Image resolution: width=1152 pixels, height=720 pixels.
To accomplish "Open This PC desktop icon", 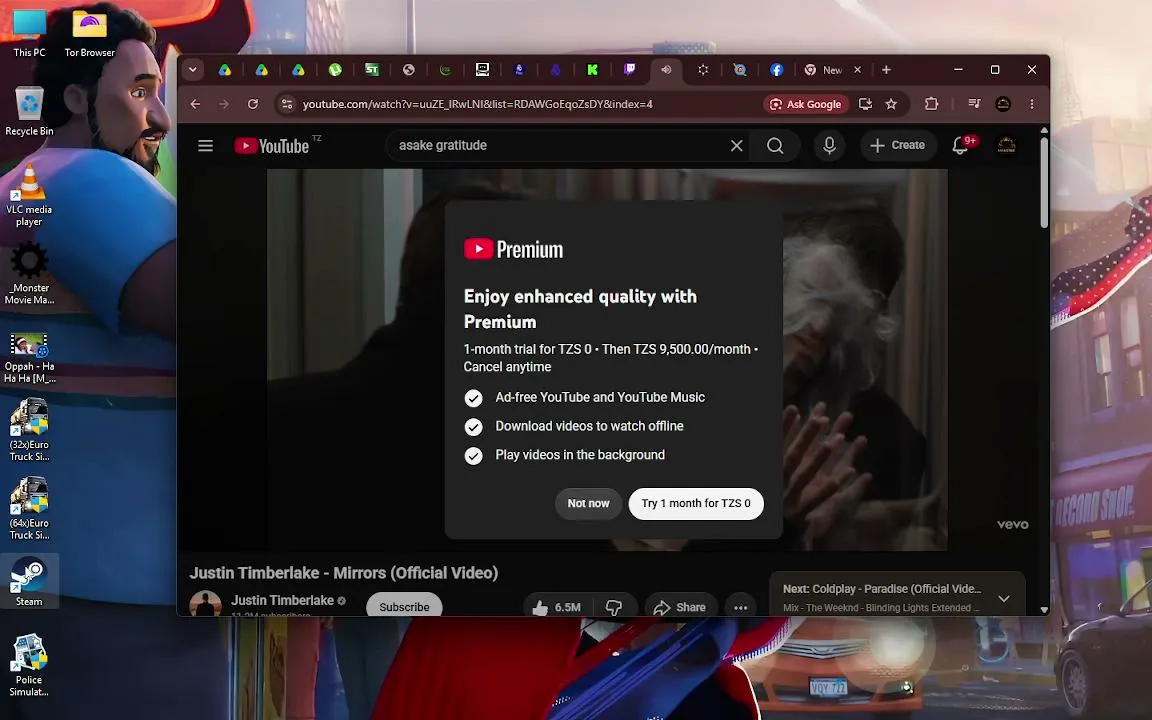I will (29, 33).
